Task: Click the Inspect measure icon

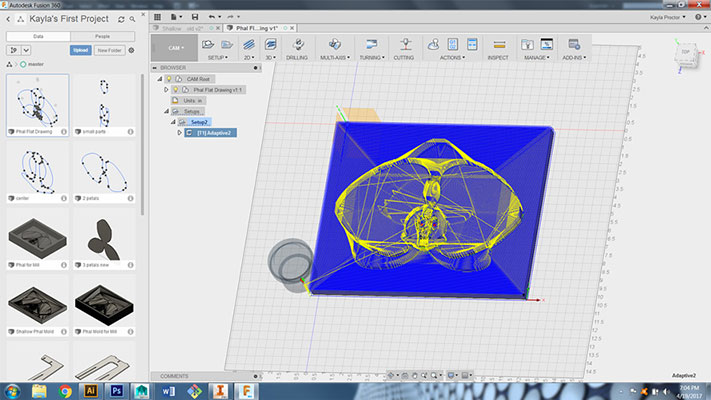Action: pyautogui.click(x=499, y=44)
